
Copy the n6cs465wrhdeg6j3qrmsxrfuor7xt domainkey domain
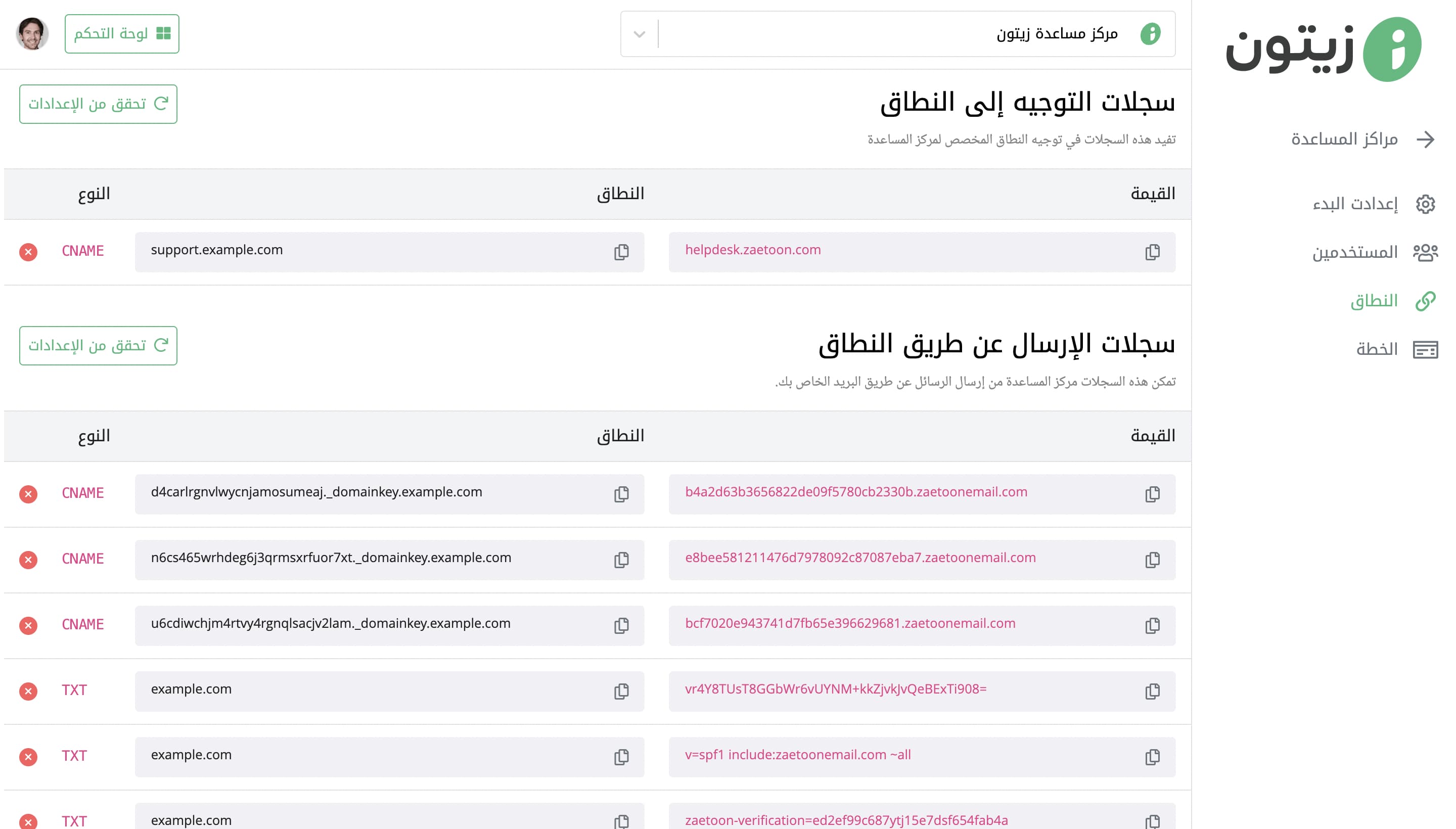point(621,560)
